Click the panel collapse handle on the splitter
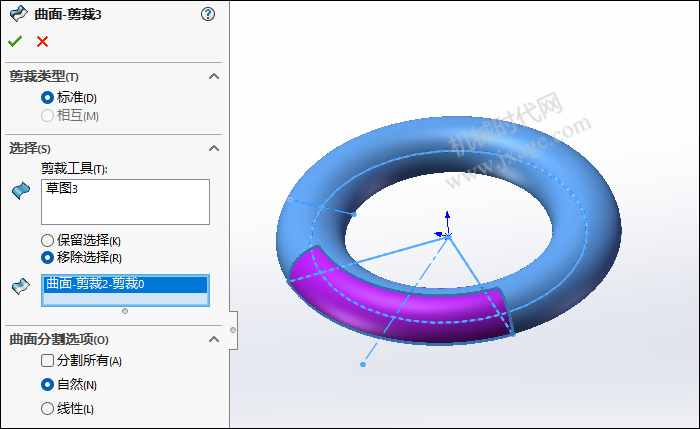700x429 pixels. [x=233, y=330]
